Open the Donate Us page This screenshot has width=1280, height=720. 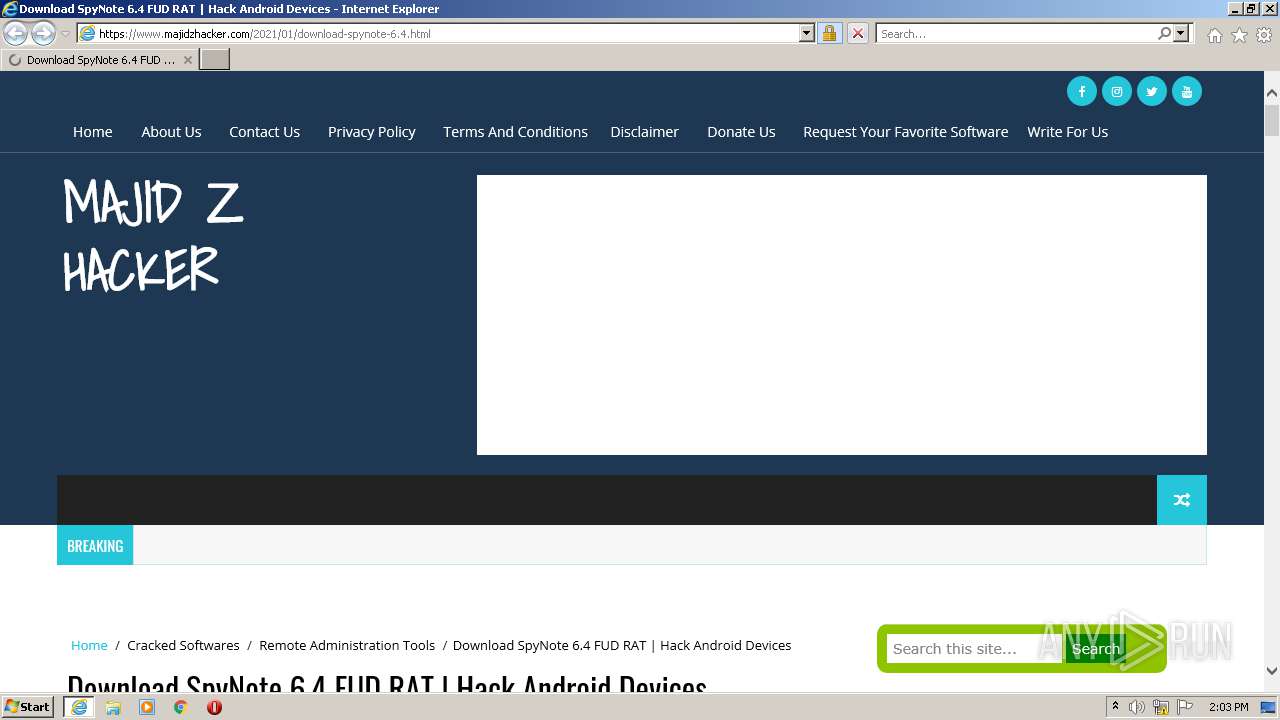click(741, 132)
